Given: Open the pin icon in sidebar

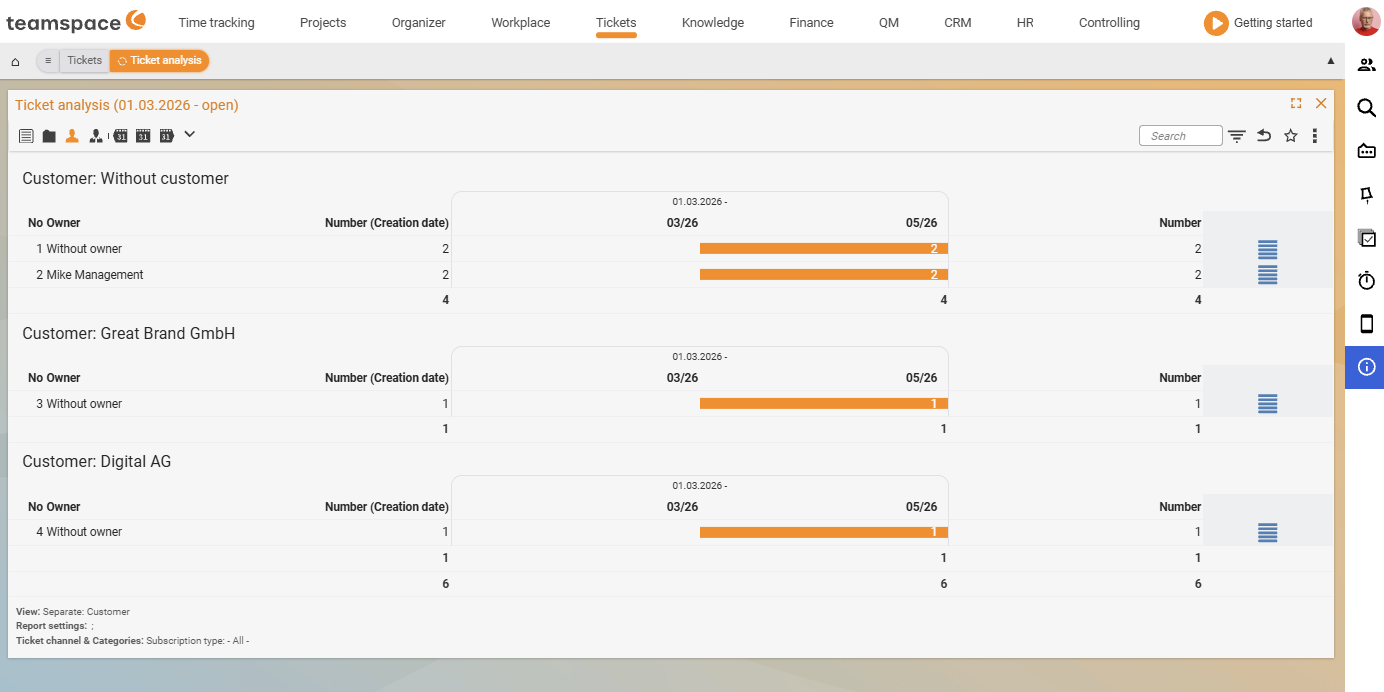Looking at the screenshot, I should [1366, 195].
